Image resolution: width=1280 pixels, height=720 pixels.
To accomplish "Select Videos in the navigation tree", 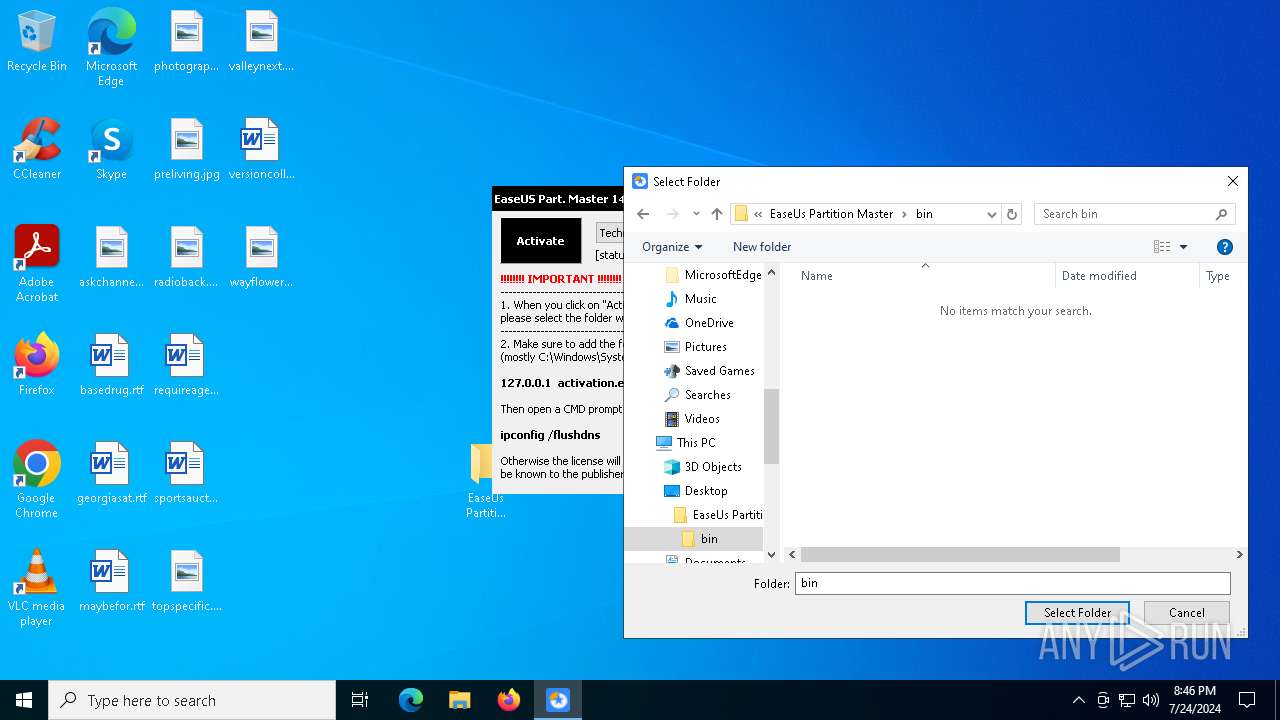I will [x=692, y=419].
